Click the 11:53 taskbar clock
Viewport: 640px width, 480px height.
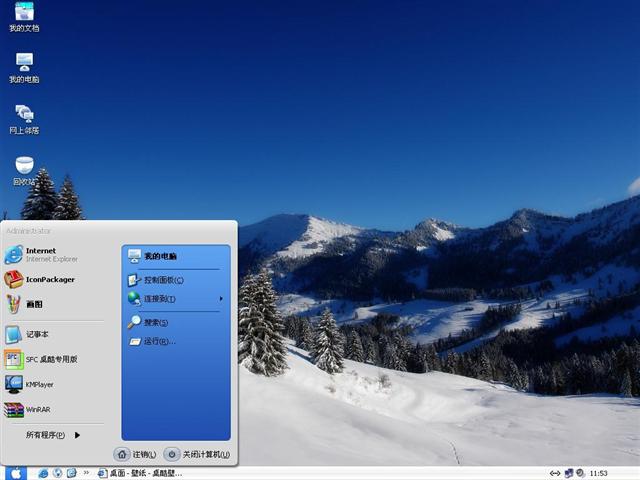tap(598, 473)
